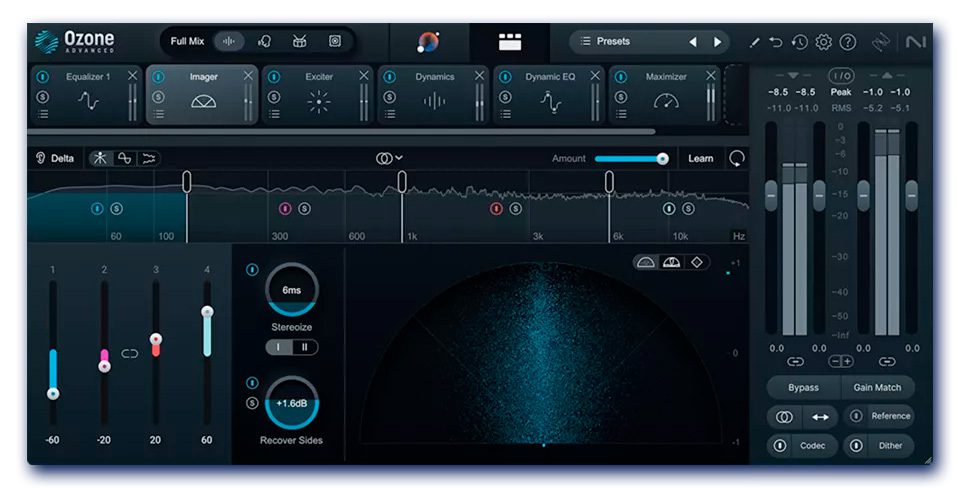Screen dimensions: 960x488
Task: Select the Dynamics module
Action: (434, 96)
